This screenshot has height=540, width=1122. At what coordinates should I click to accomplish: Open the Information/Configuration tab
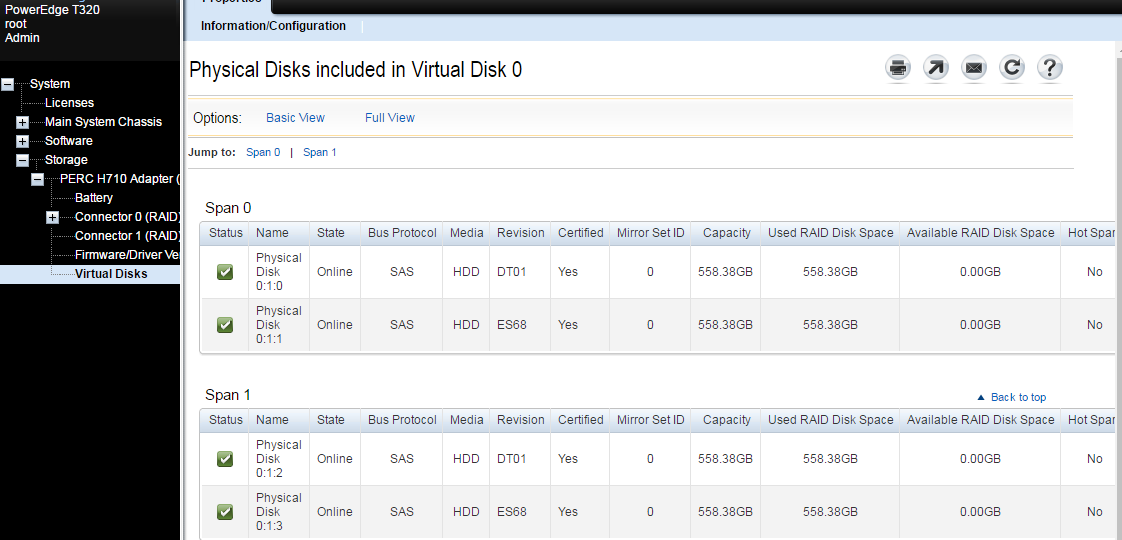tap(273, 26)
